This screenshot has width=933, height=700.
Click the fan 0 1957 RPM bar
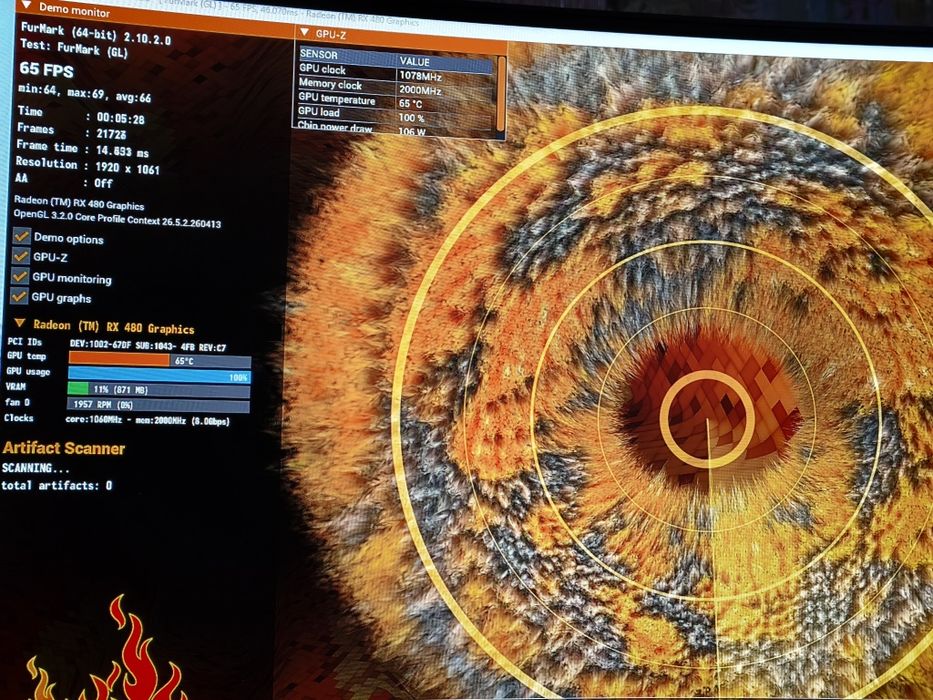pos(158,405)
